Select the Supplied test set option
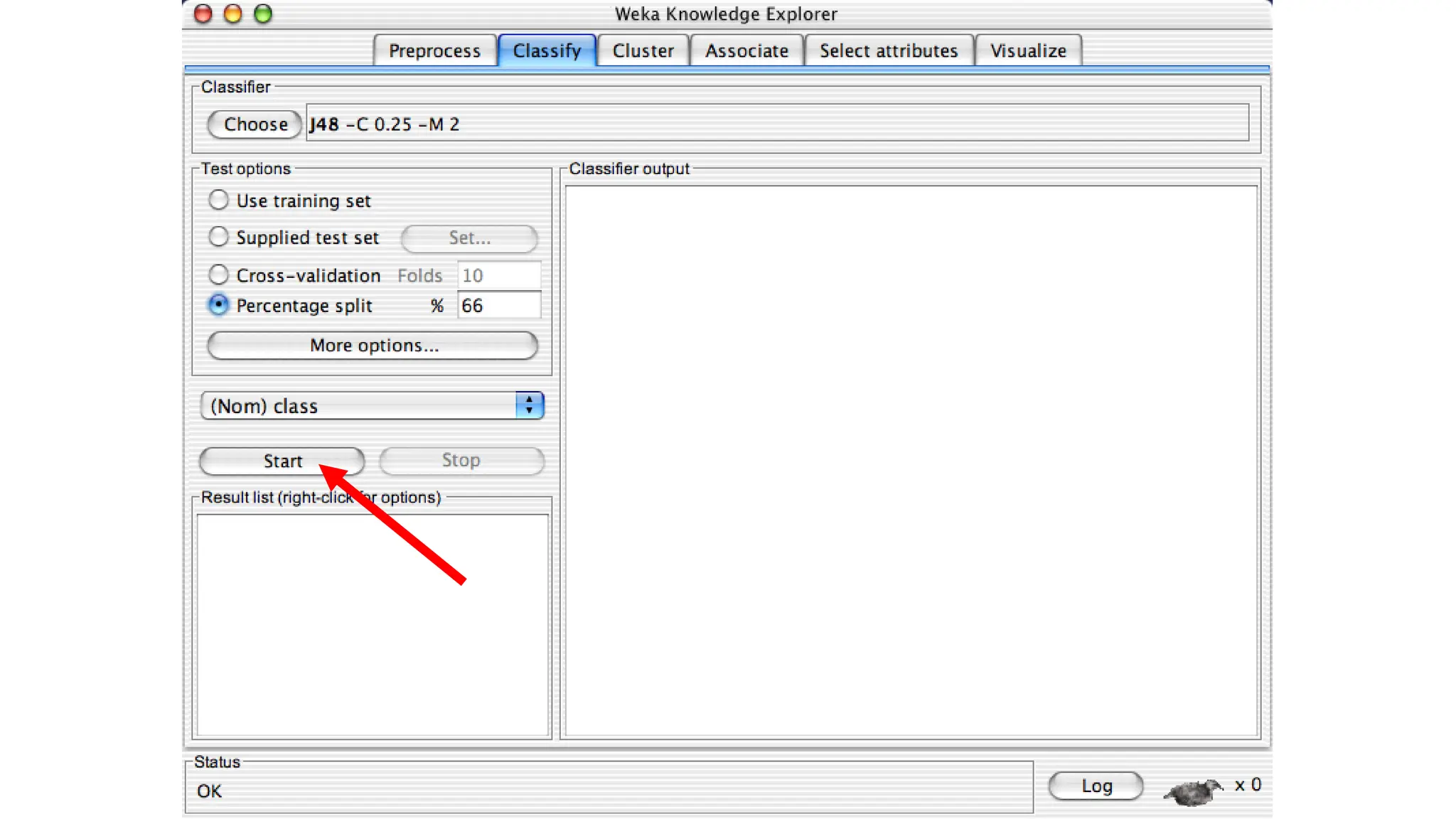The image size is (1456, 819). tap(219, 237)
